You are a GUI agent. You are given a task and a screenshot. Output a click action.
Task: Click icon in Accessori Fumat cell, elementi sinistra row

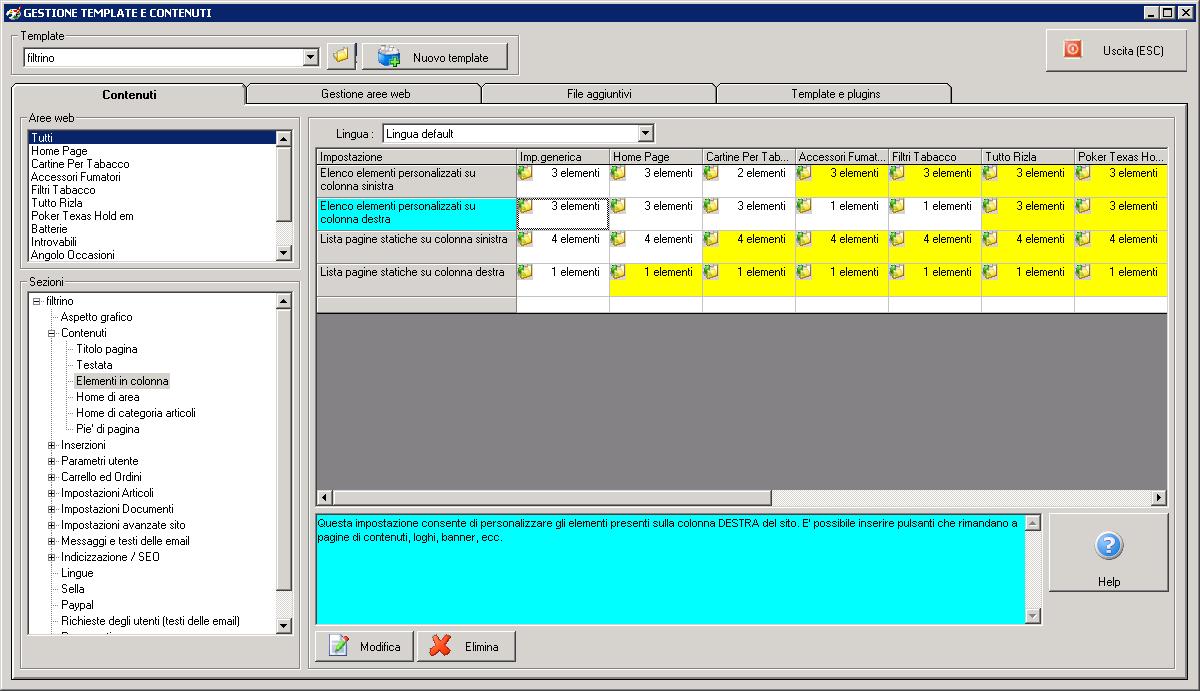804,173
